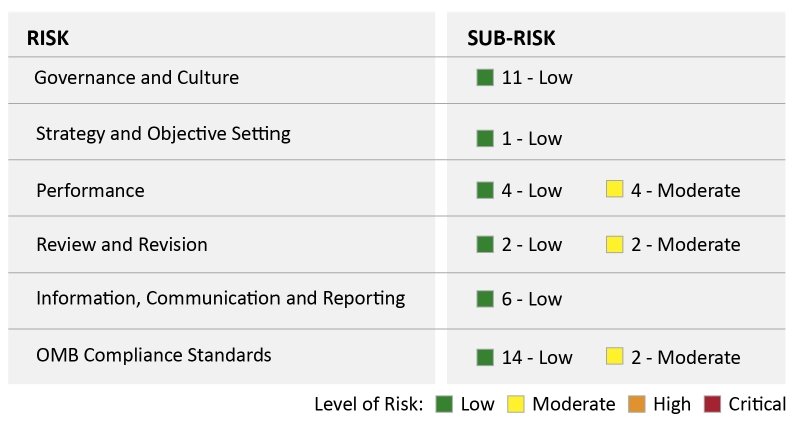This screenshot has width=800, height=424.
Task: Click the green square beside 11 - Low
Action: pos(486,77)
